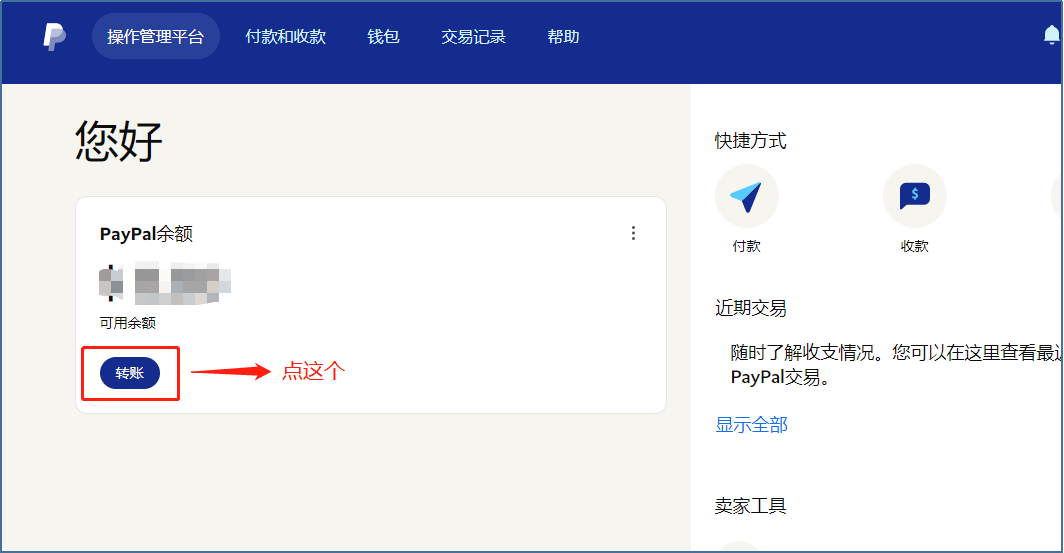
Task: Open the 操作管理平台 tab
Action: (155, 37)
